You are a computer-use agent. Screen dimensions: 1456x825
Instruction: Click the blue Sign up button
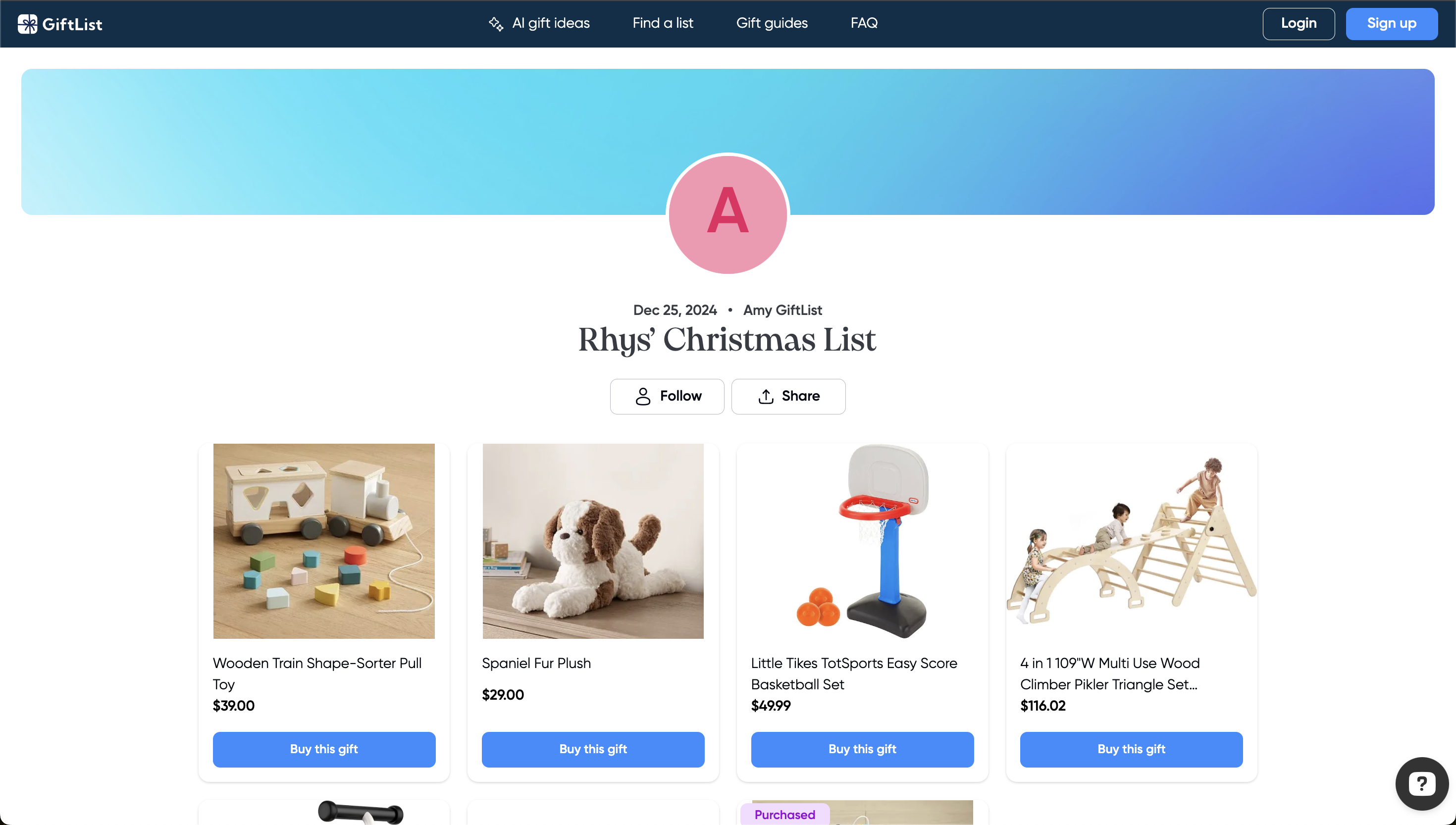pyautogui.click(x=1392, y=24)
